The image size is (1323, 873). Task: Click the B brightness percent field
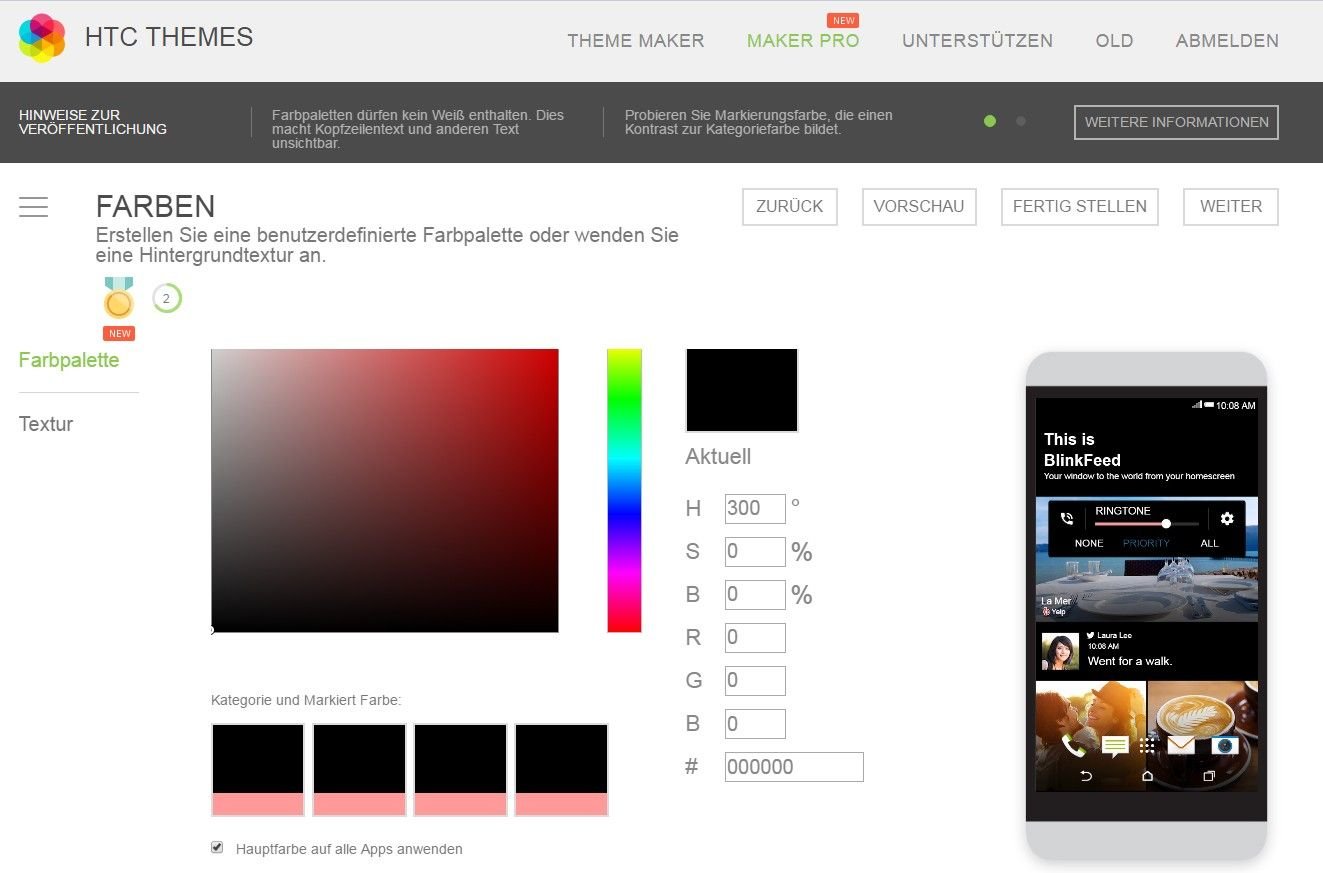point(755,595)
